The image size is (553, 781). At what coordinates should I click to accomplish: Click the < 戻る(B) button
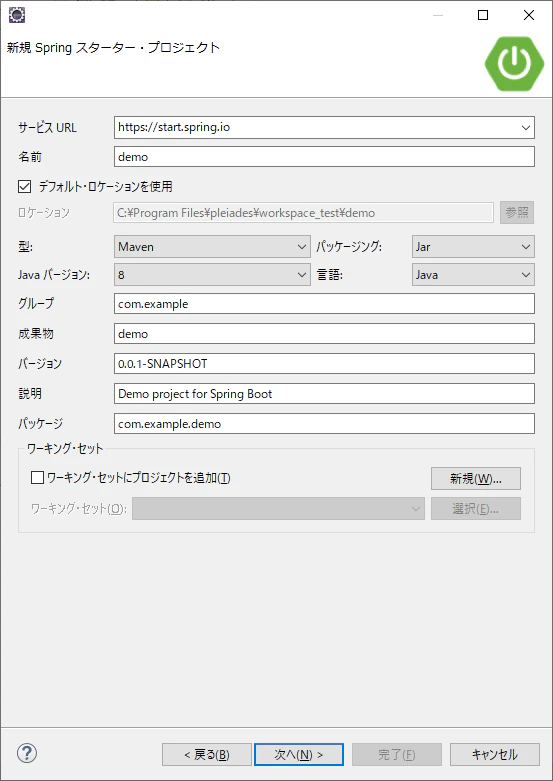point(207,755)
